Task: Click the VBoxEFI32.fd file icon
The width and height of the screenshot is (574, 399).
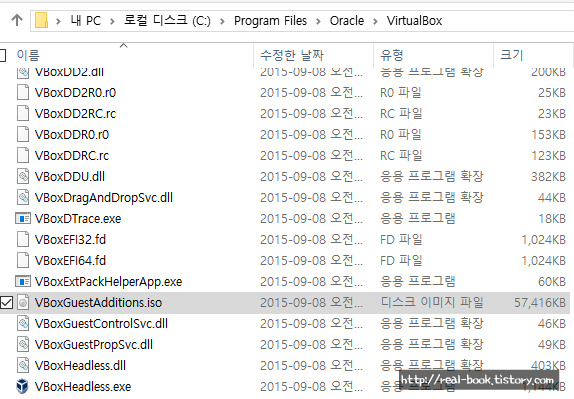Action: pos(23,239)
